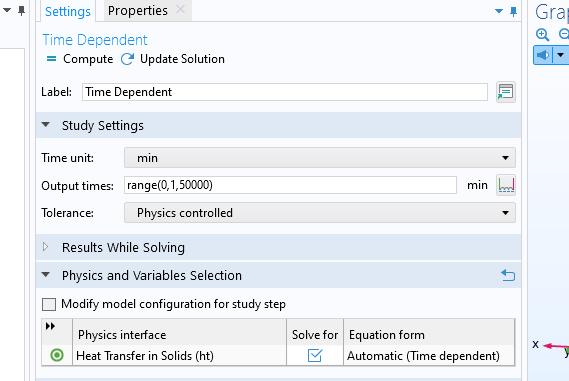
Task: Open the Tolerance dropdown
Action: click(x=320, y=213)
